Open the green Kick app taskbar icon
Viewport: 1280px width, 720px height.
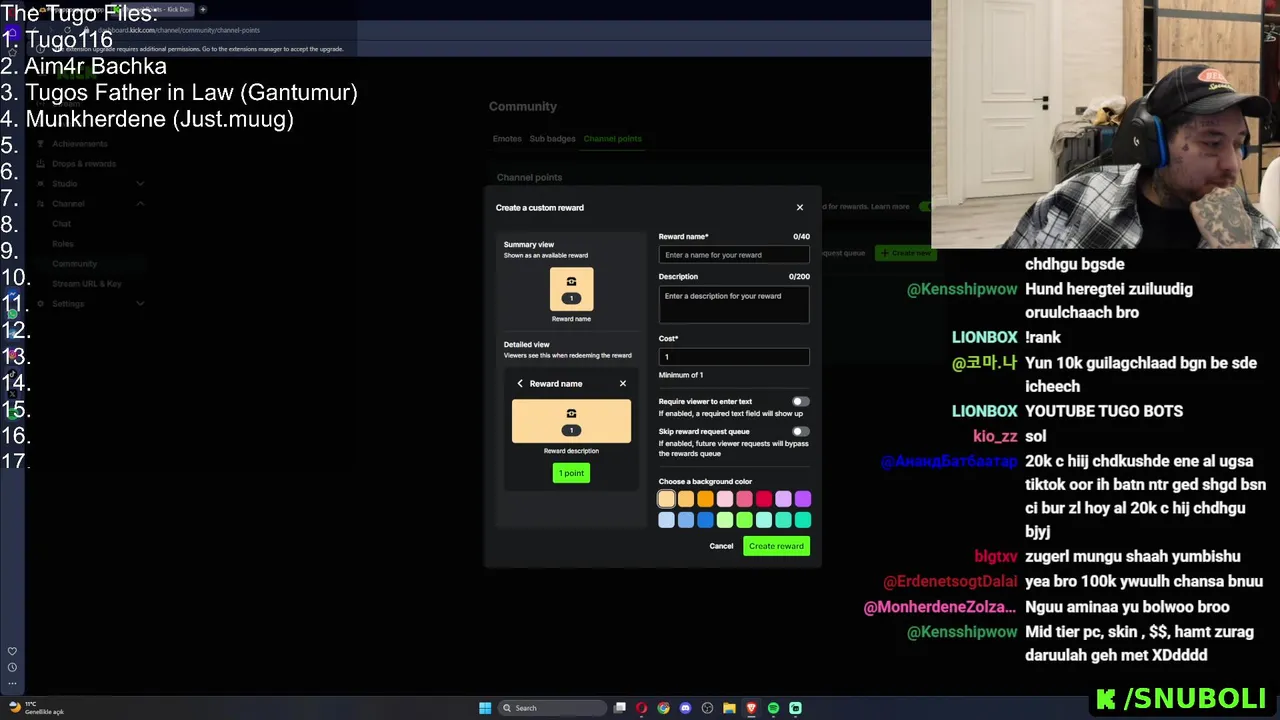pos(795,708)
